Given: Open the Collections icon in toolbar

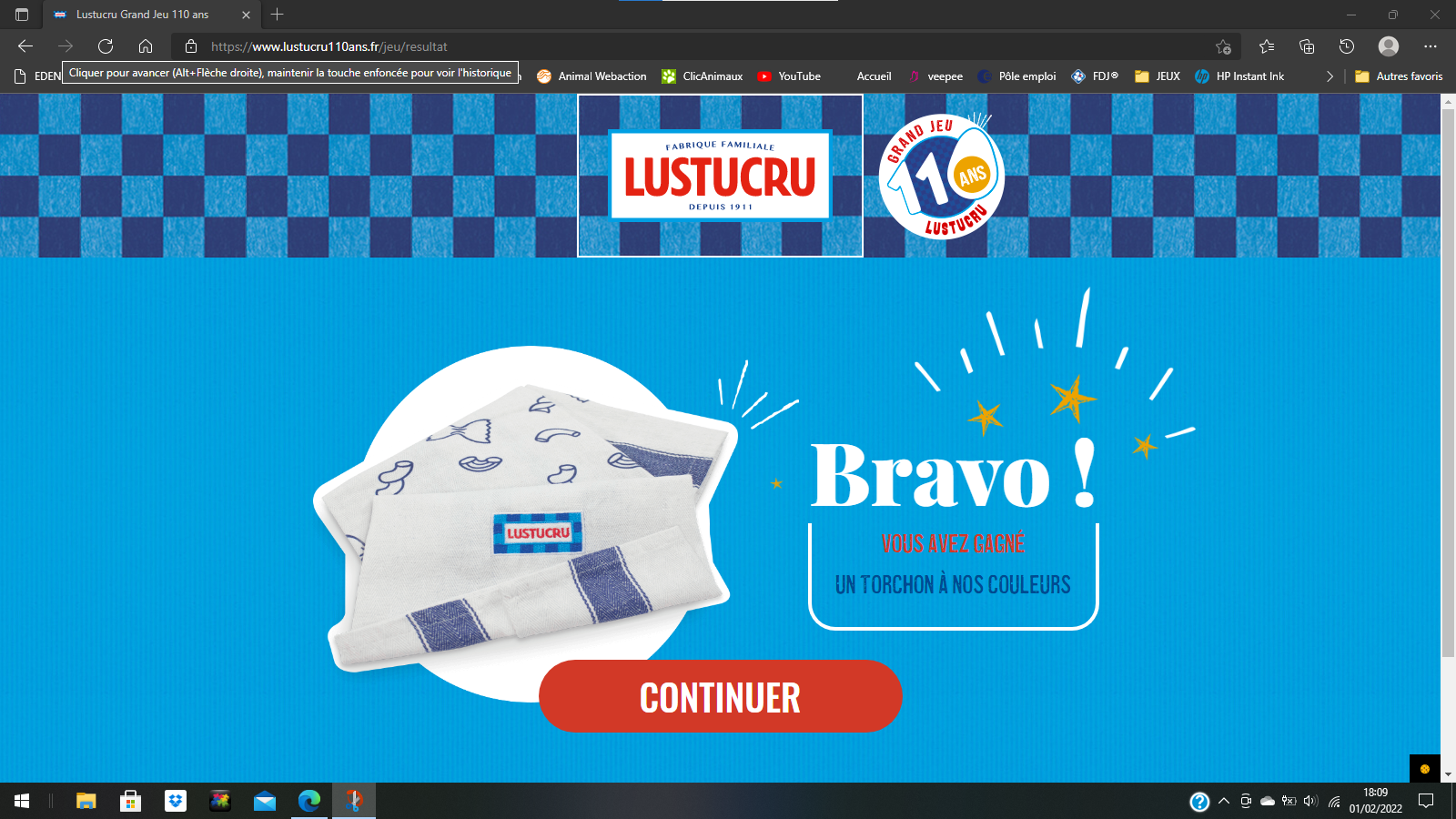Looking at the screenshot, I should tap(1307, 46).
